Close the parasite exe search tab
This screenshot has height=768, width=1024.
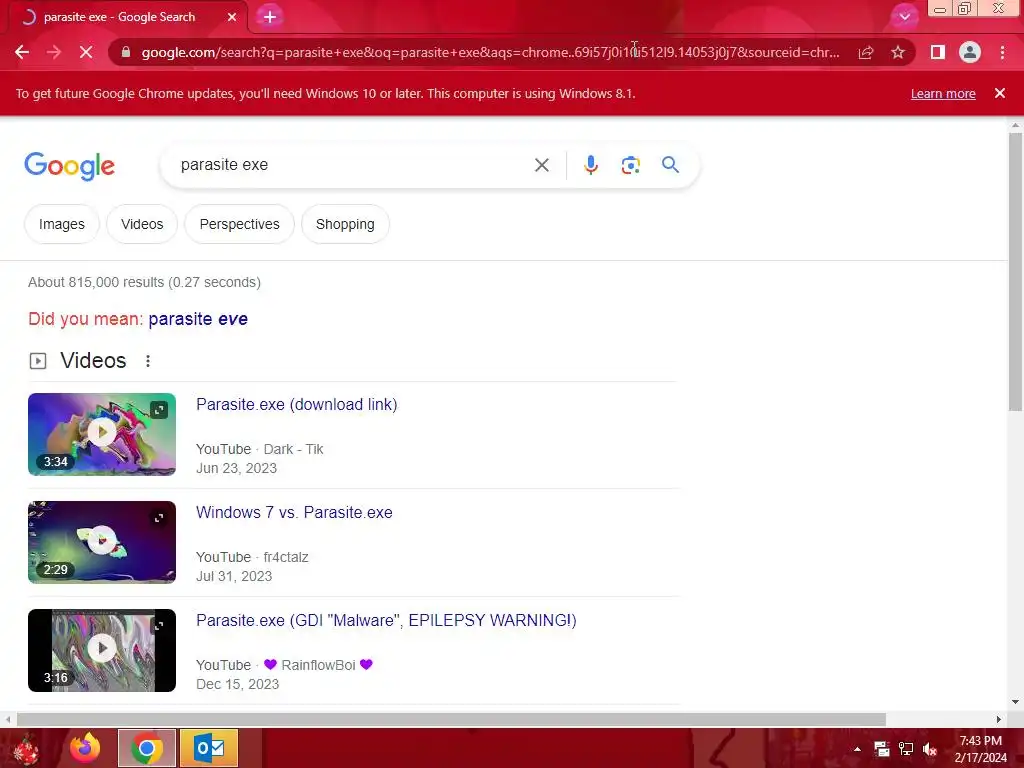click(x=232, y=17)
